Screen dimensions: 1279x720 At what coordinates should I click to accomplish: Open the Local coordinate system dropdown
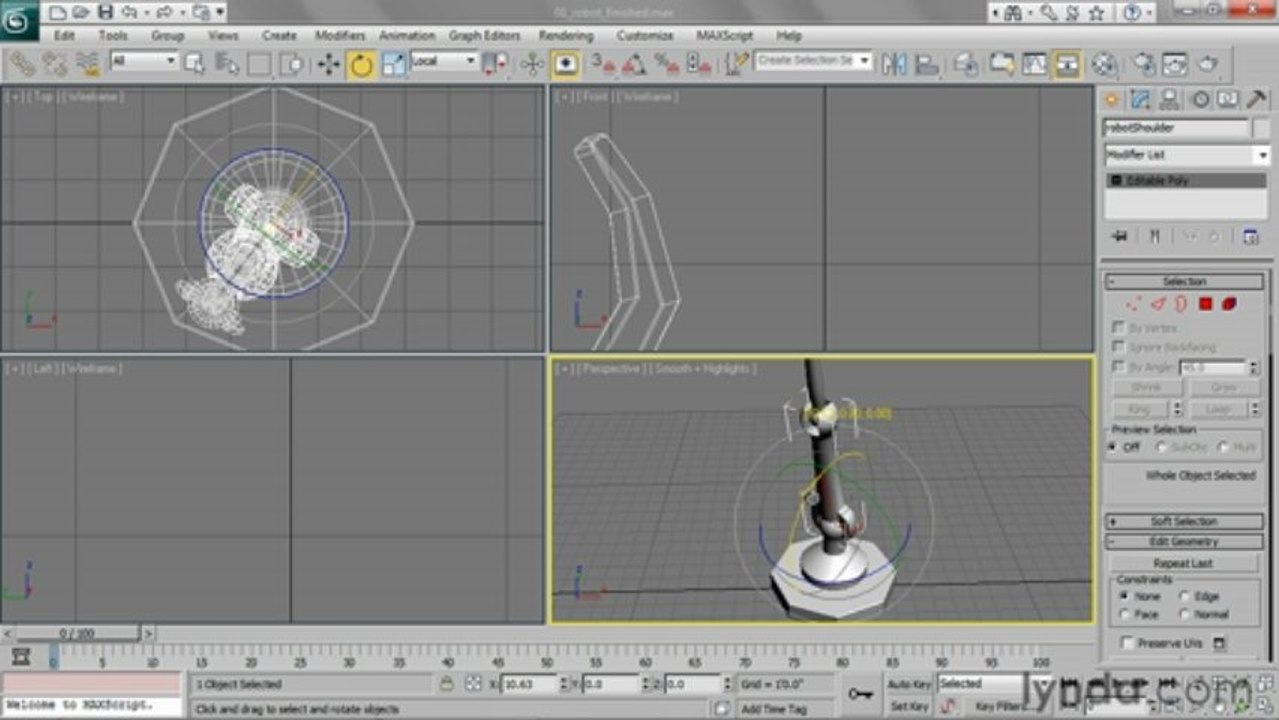point(443,61)
